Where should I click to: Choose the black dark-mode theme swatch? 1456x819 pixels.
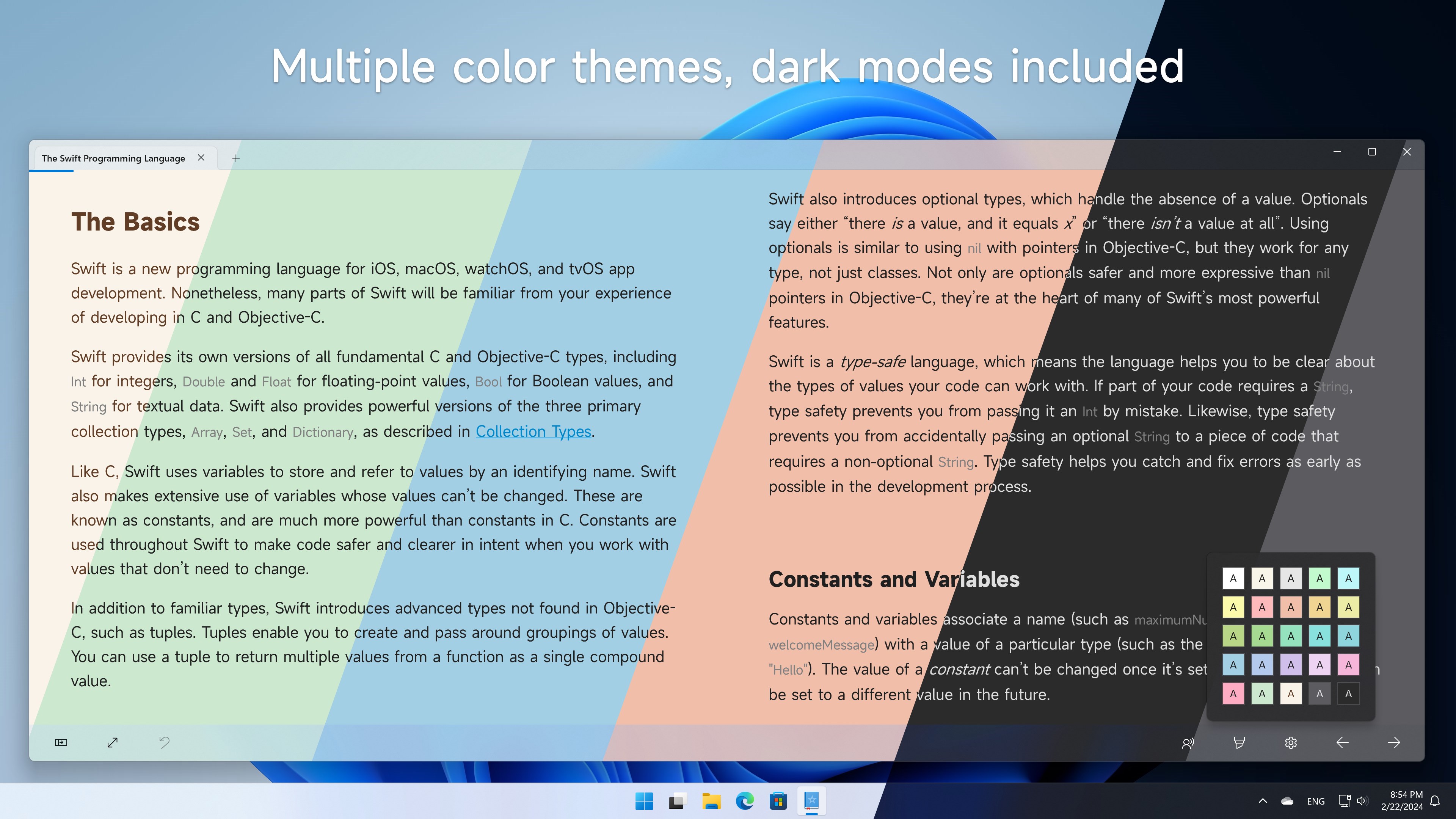(1348, 693)
